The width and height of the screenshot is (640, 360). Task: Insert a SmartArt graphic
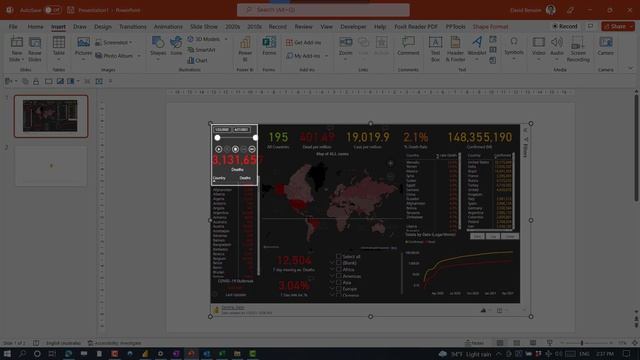201,50
